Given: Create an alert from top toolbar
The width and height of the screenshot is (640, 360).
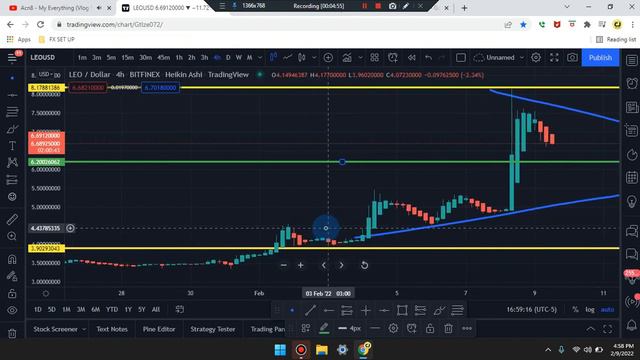Looking at the screenshot, I should pos(393,58).
